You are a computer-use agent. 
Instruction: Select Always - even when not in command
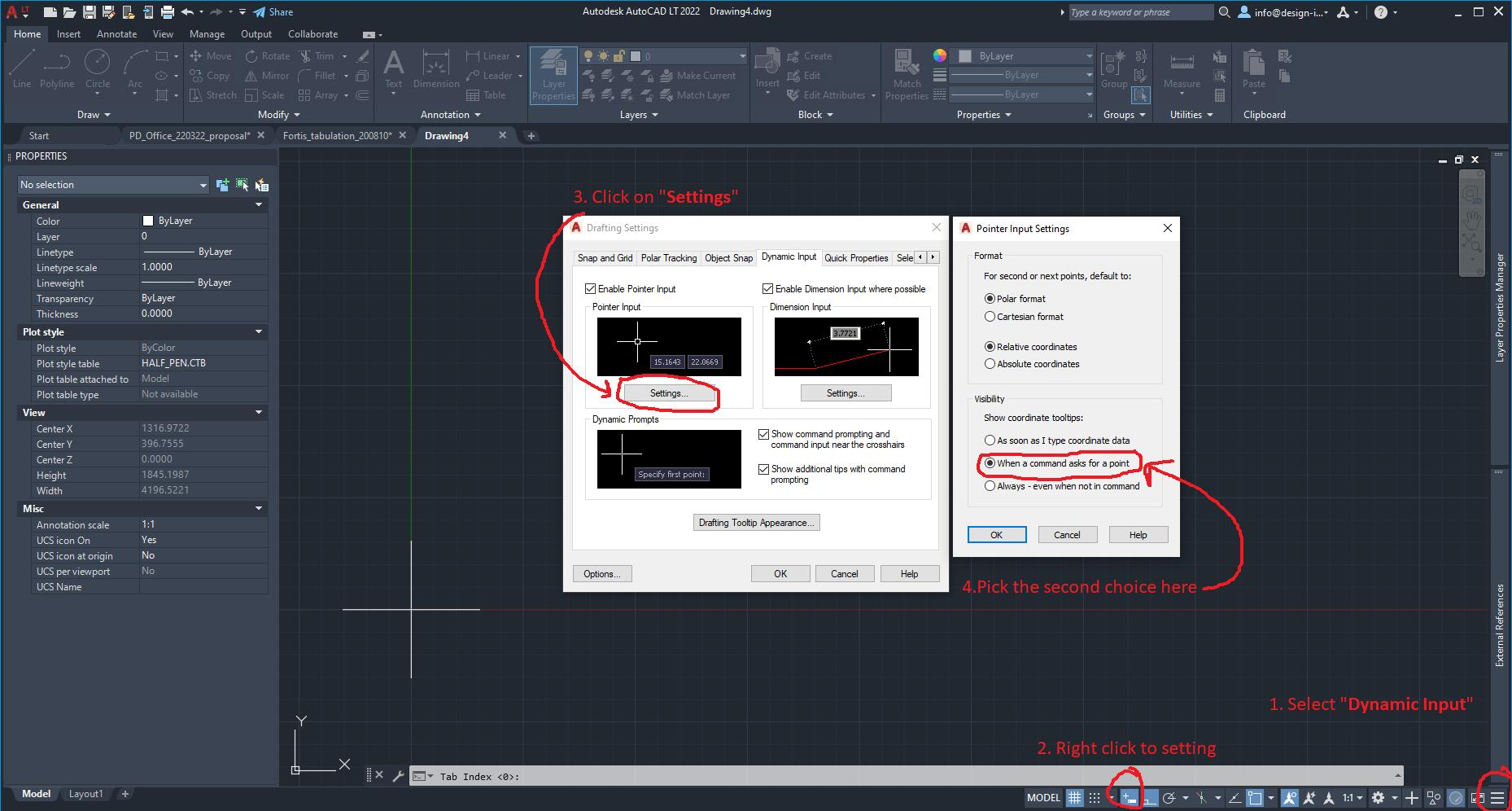tap(990, 486)
